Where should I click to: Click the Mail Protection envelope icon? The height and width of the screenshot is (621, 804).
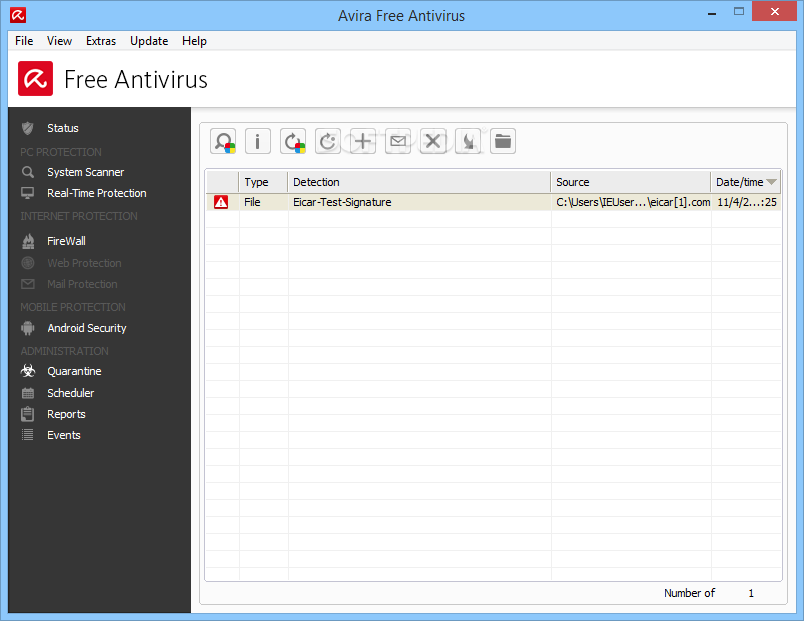click(x=28, y=284)
